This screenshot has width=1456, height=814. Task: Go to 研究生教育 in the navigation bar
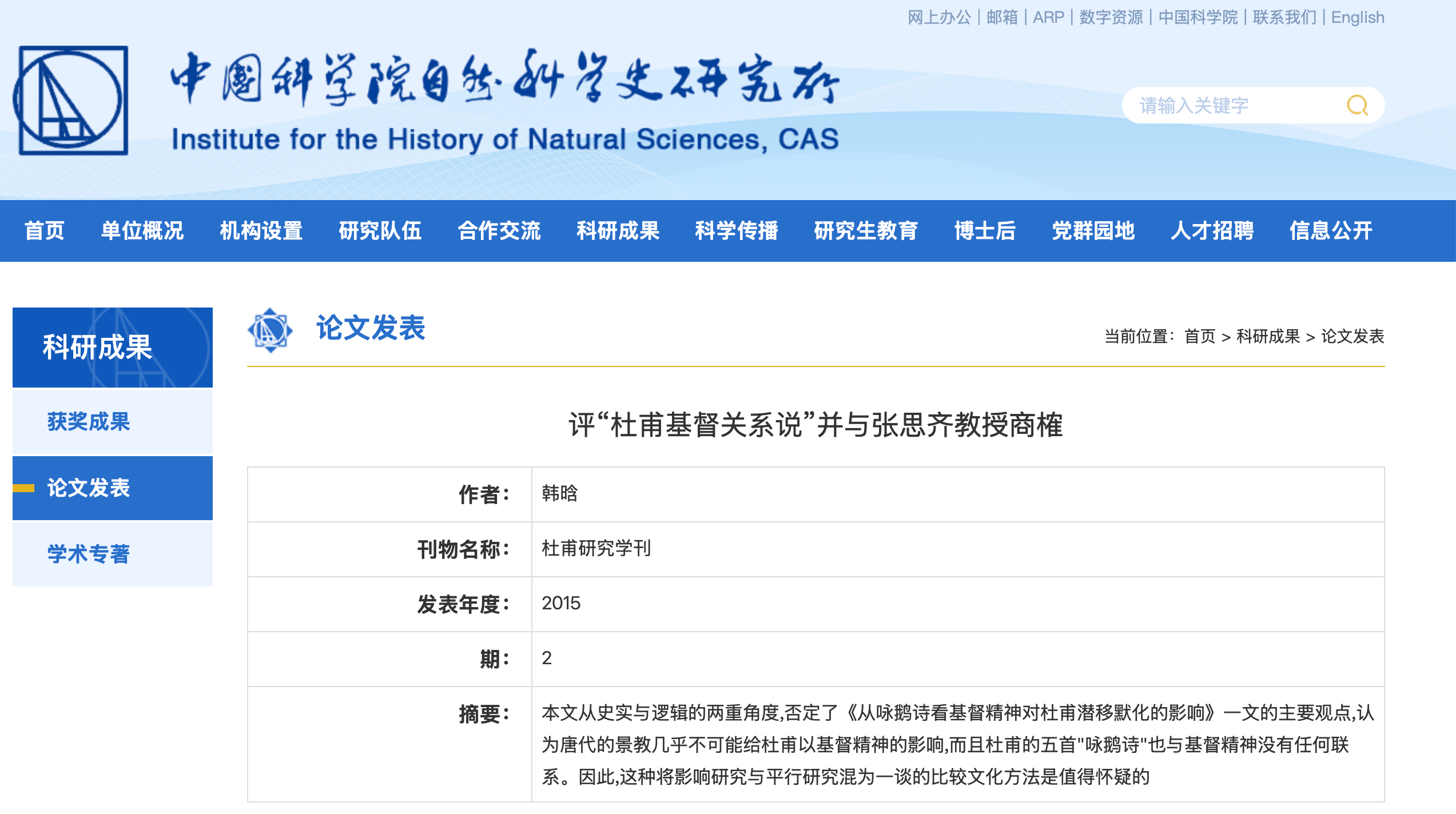pos(866,231)
